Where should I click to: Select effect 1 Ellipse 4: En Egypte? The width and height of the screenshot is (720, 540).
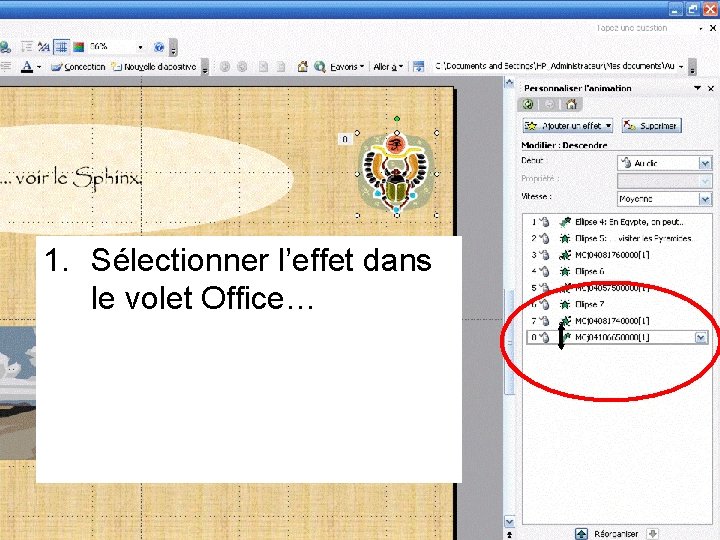pos(618,222)
